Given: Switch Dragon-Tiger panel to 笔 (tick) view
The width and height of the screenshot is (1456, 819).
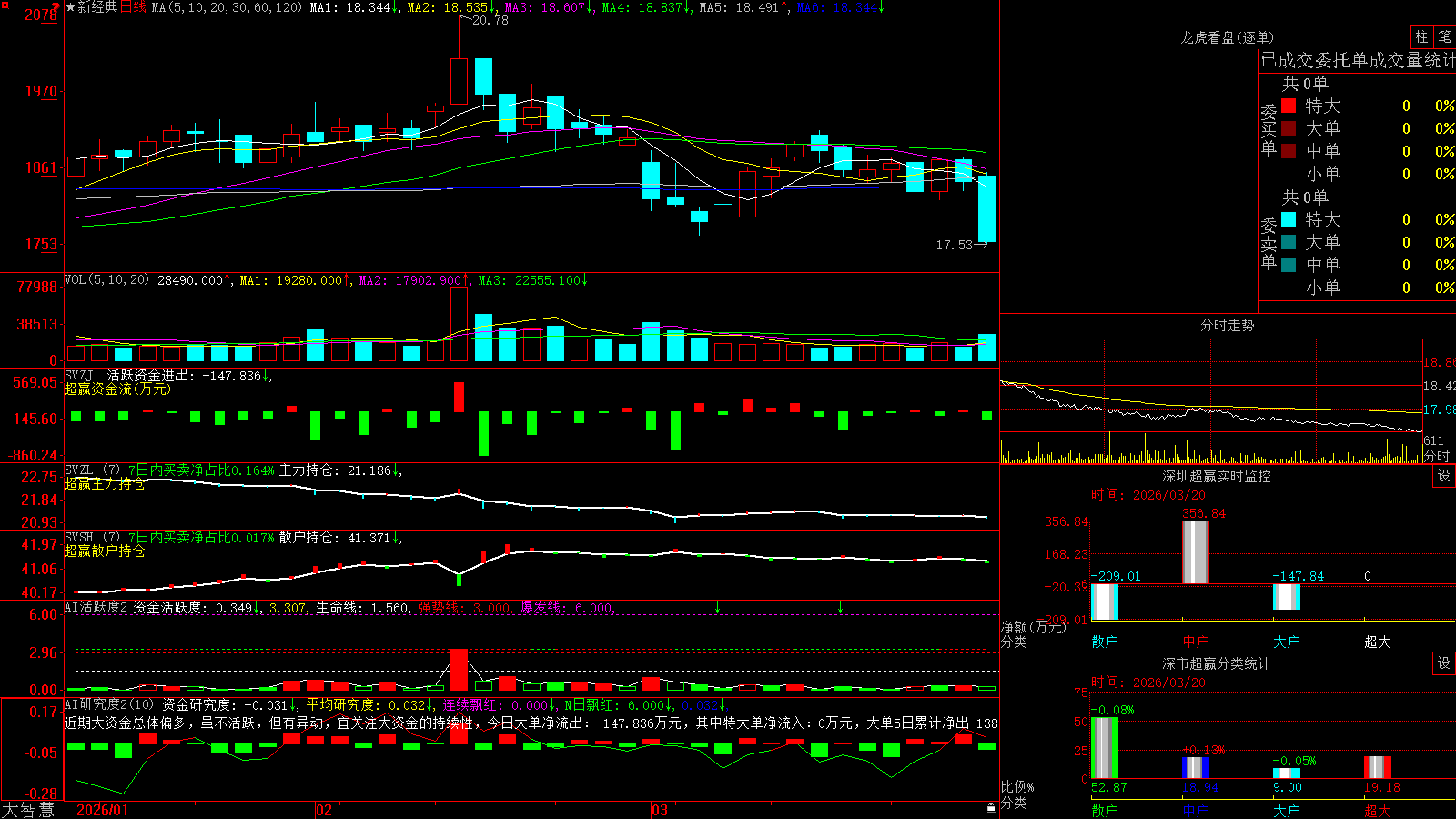Looking at the screenshot, I should click(1445, 36).
